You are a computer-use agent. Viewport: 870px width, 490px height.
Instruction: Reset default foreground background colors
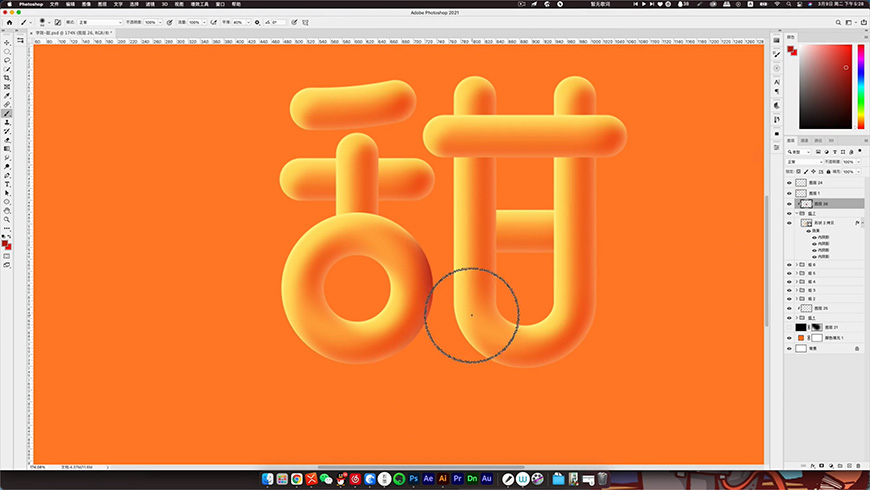point(4,237)
